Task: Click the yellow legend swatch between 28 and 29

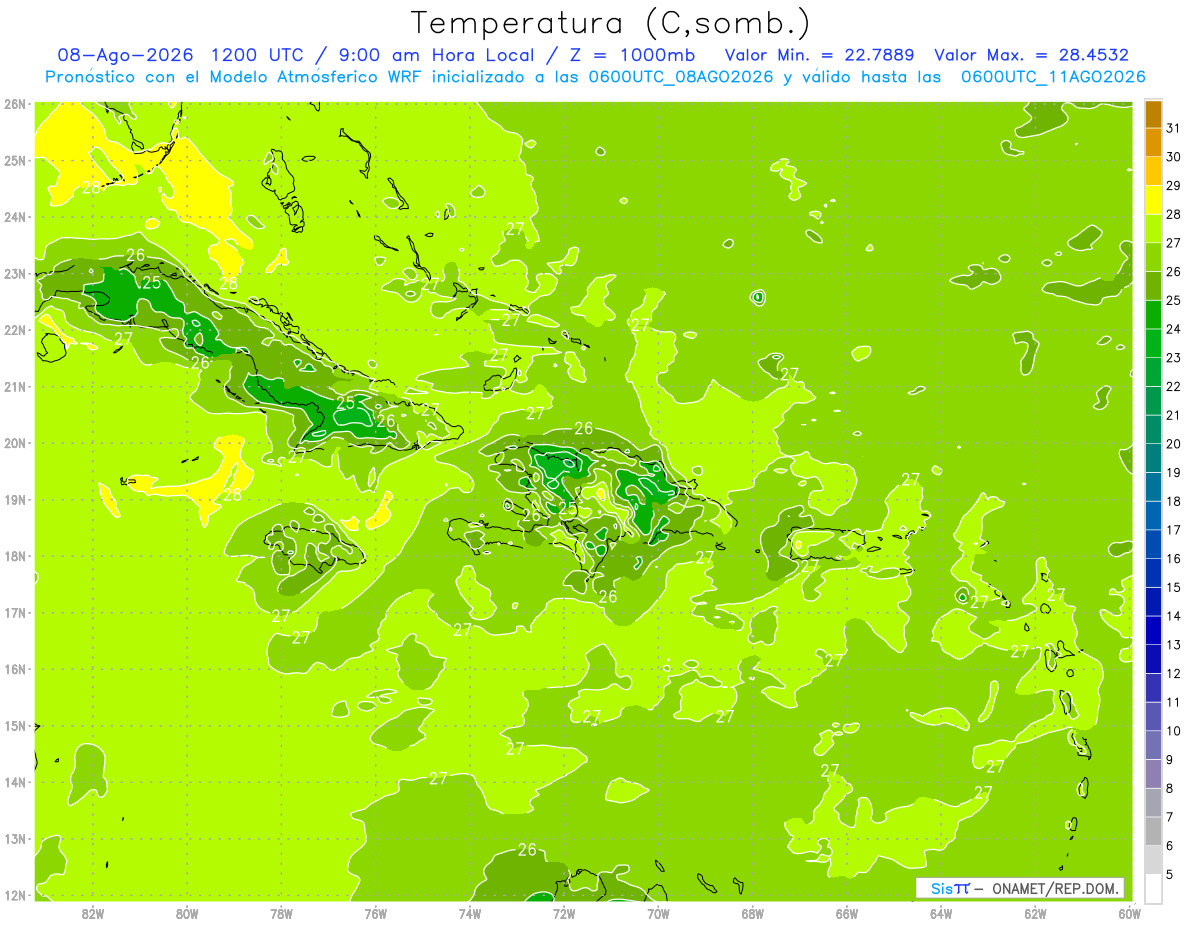Action: 1153,200
